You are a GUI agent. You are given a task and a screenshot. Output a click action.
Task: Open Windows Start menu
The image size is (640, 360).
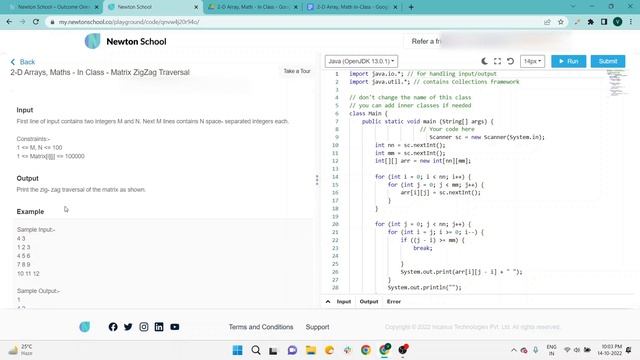(x=237, y=350)
